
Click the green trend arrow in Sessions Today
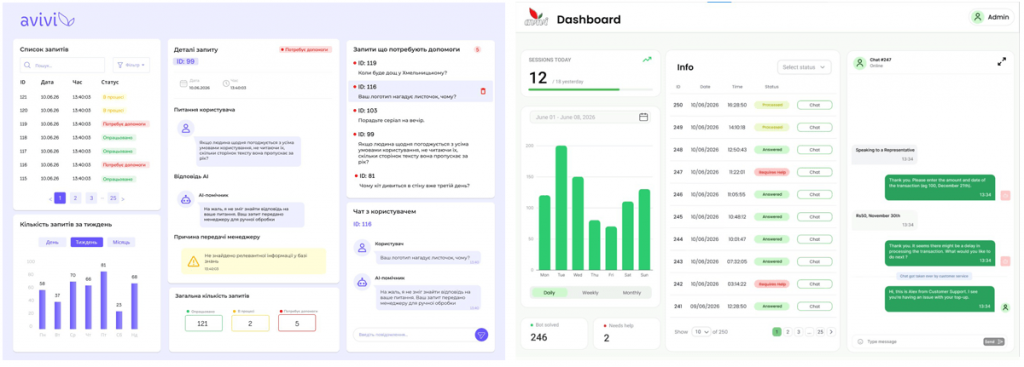(647, 59)
